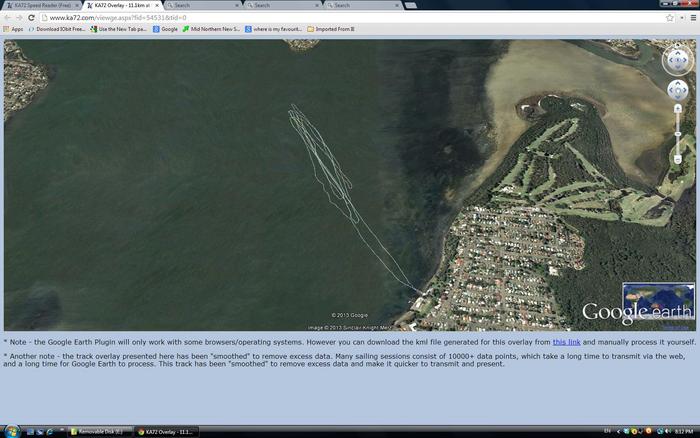
Task: Click the Google Earth look-around compass control
Action: (677, 60)
